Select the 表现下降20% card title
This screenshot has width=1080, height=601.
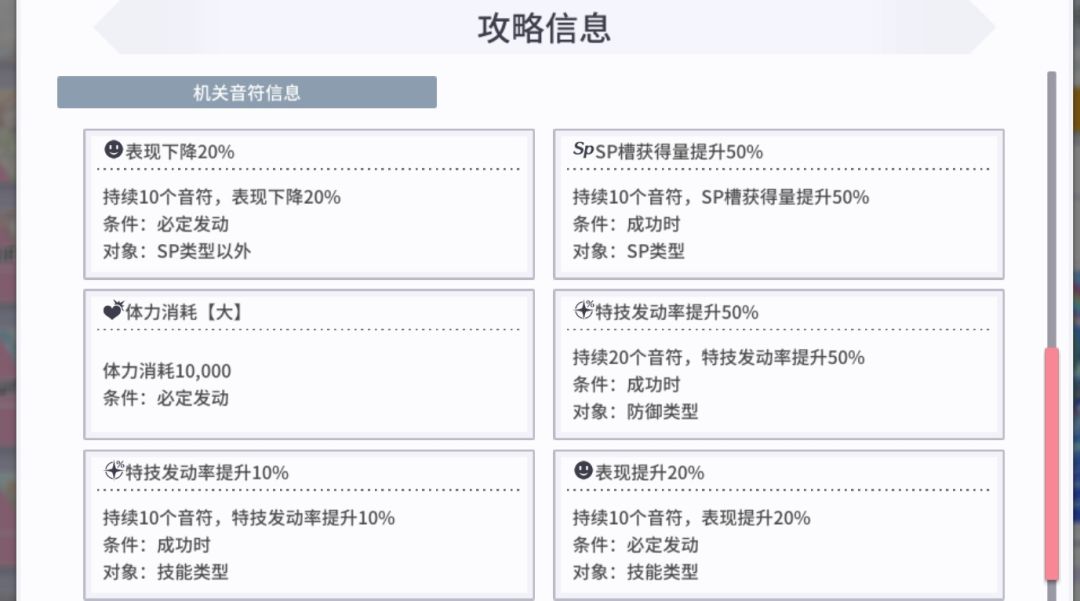[180, 152]
